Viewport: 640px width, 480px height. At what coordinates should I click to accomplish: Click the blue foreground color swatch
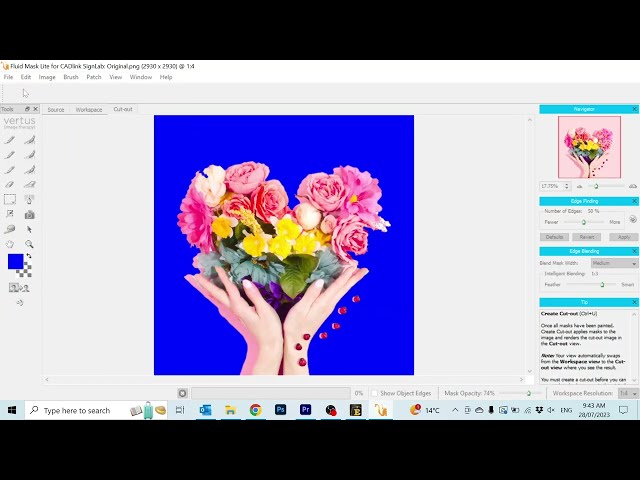16,262
